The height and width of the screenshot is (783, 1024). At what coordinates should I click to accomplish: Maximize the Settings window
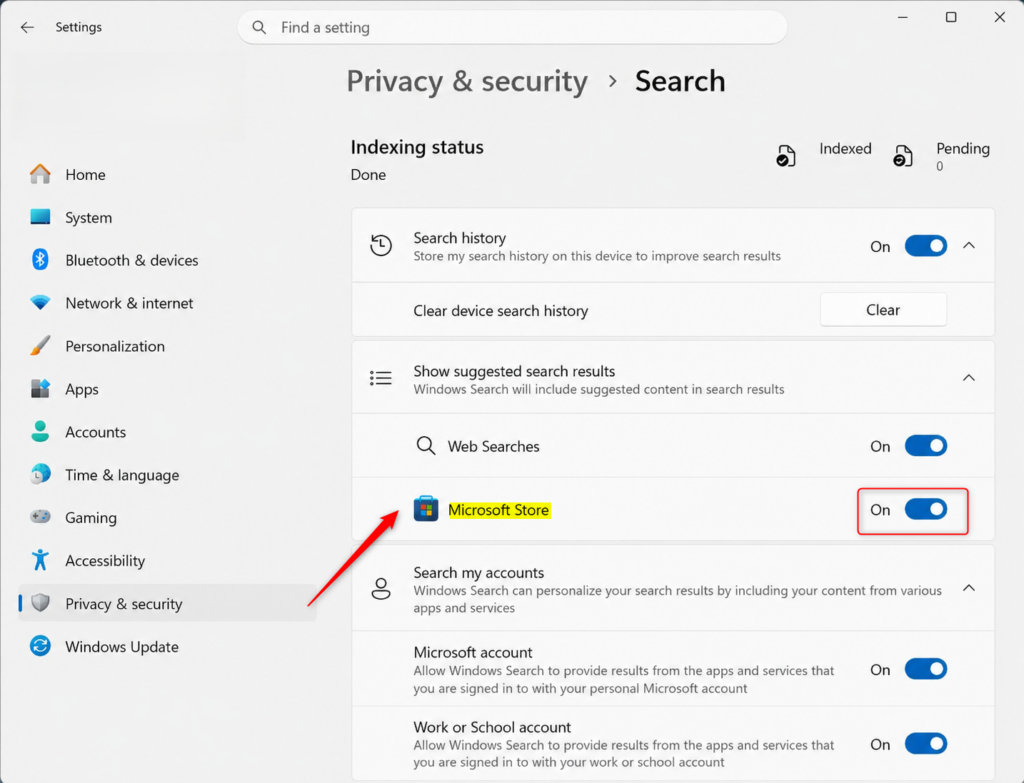point(951,18)
